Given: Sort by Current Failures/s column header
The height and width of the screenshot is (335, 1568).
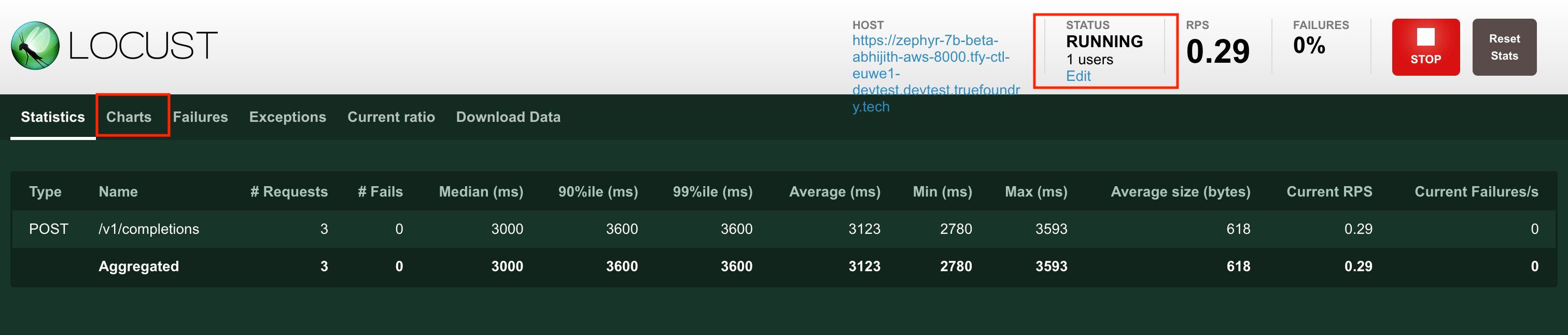Looking at the screenshot, I should [x=1476, y=192].
